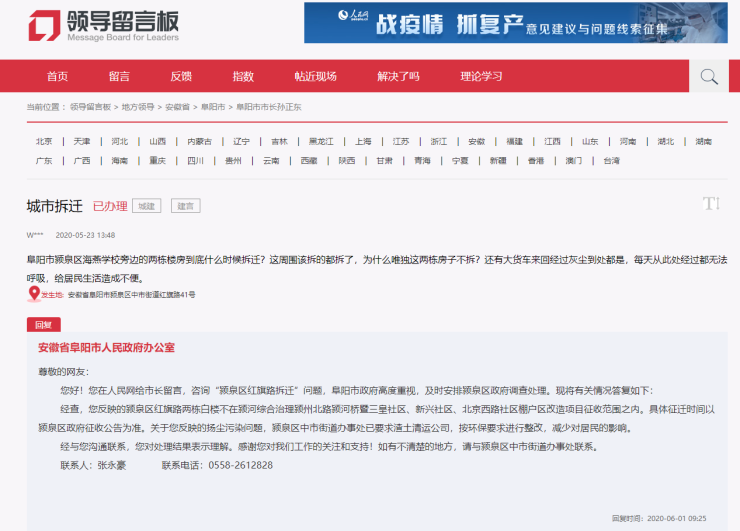740x531 pixels.
Task: Click 阜阳市市长孙正东 in the breadcrumb
Action: click(x=269, y=107)
